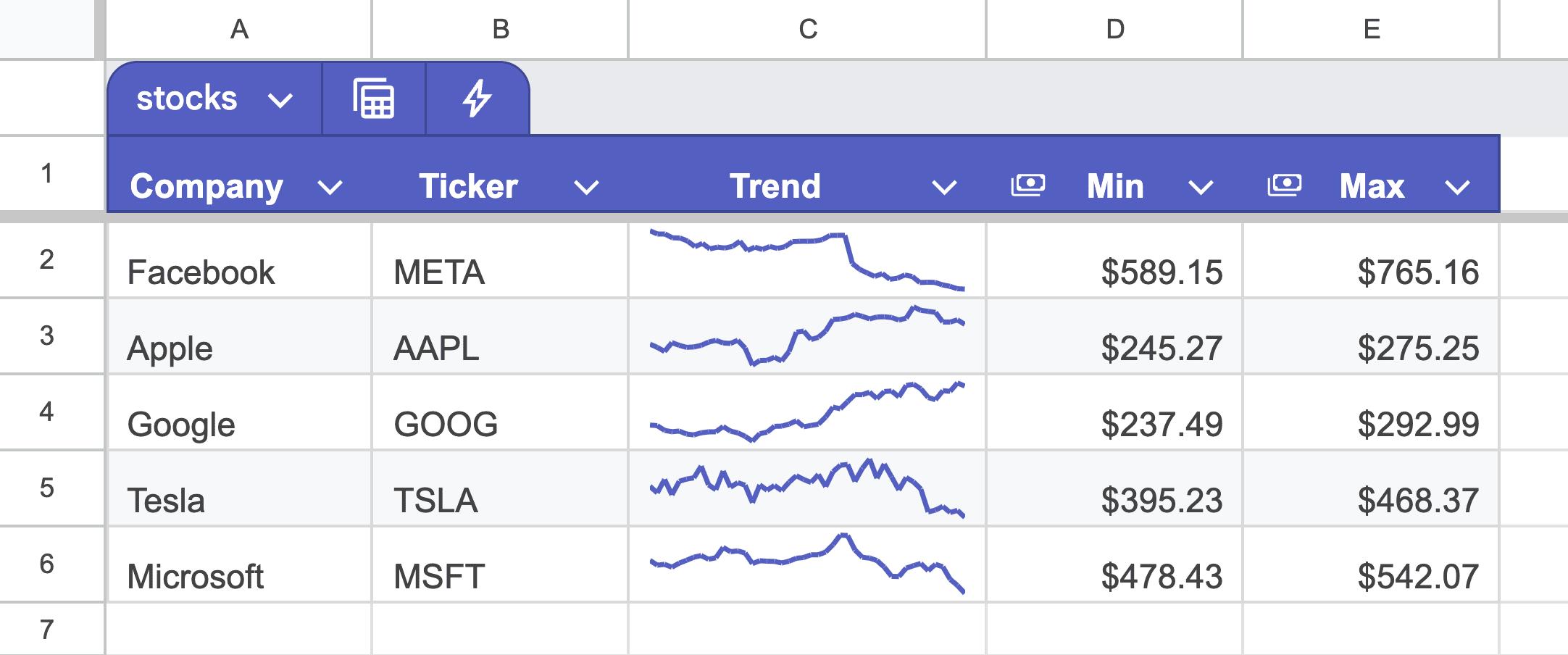Click the lightning bolt actions icon
The width and height of the screenshot is (1568, 655).
[478, 99]
